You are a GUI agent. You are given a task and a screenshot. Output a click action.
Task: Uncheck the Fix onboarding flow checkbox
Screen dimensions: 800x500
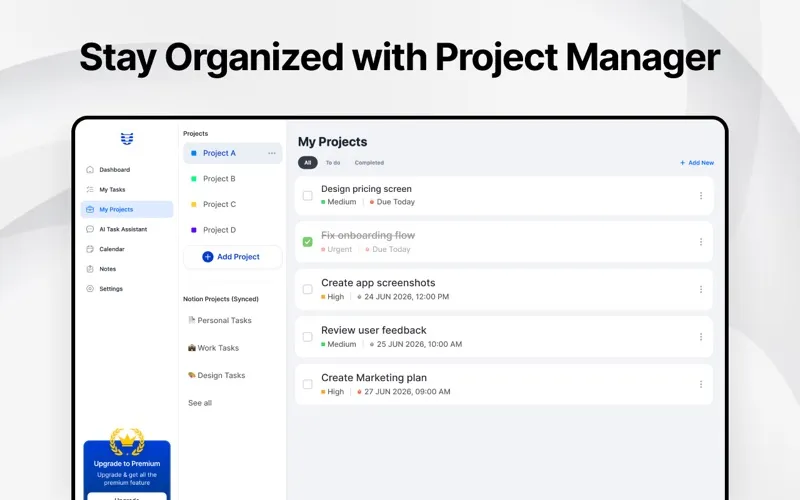tap(308, 242)
